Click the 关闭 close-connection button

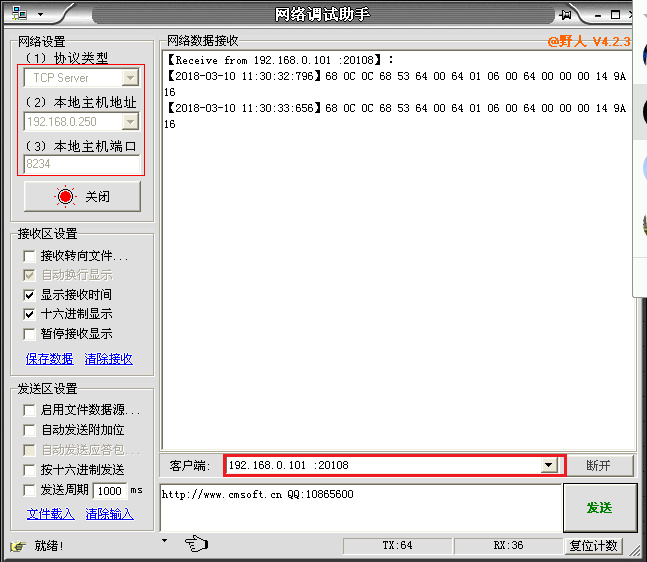point(83,197)
